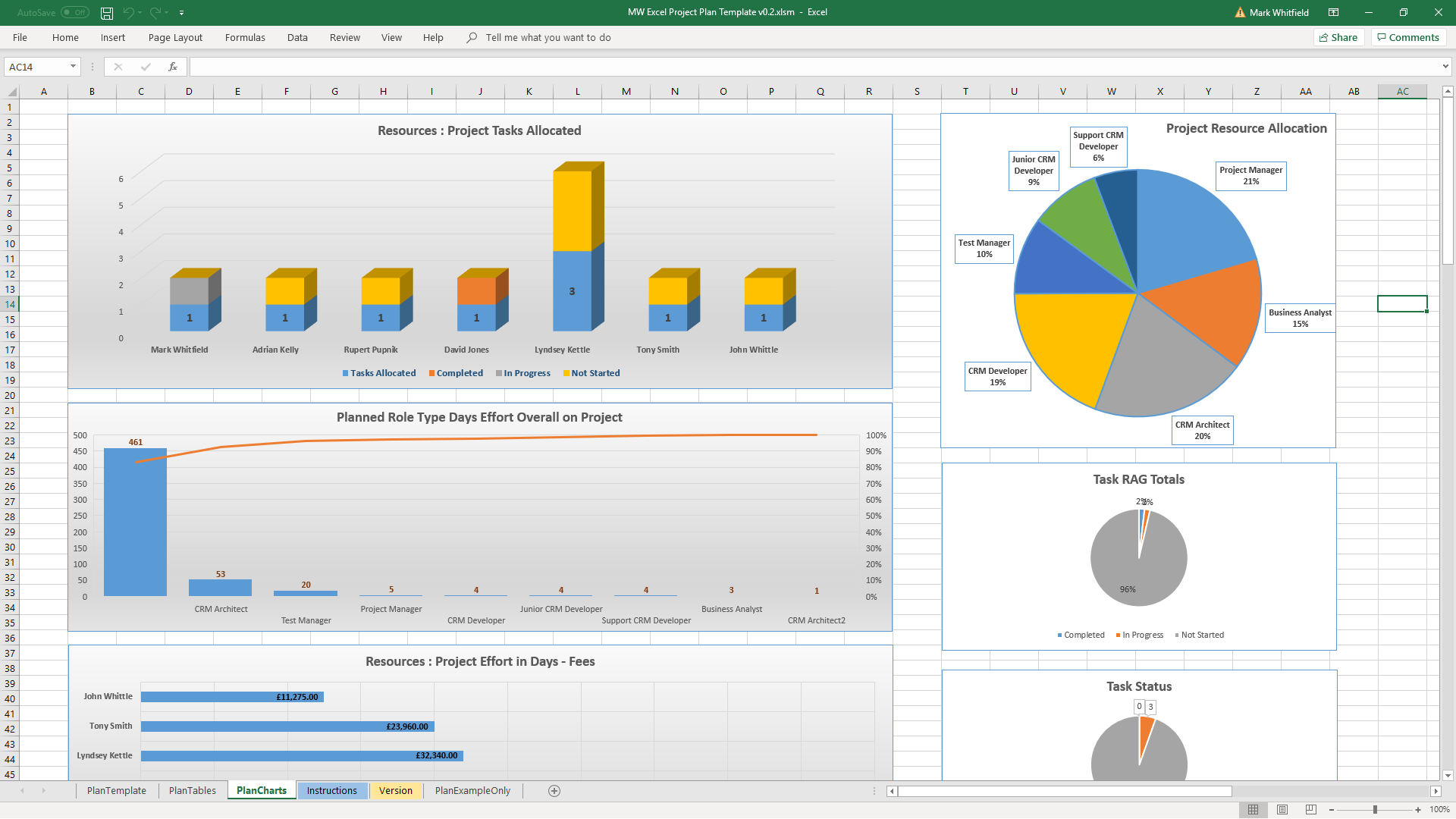Open Ribbon Display Options icon
The height and width of the screenshot is (819, 1456).
click(1333, 12)
